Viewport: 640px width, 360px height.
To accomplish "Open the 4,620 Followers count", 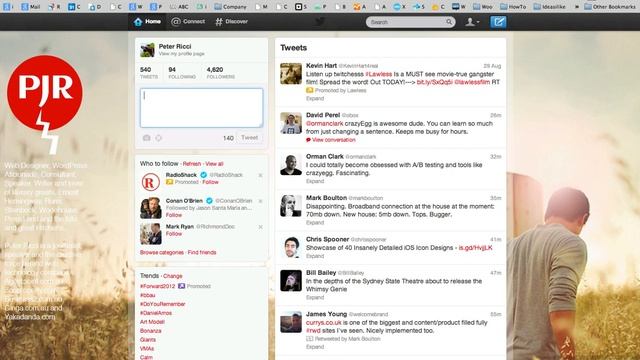I will click(x=220, y=73).
